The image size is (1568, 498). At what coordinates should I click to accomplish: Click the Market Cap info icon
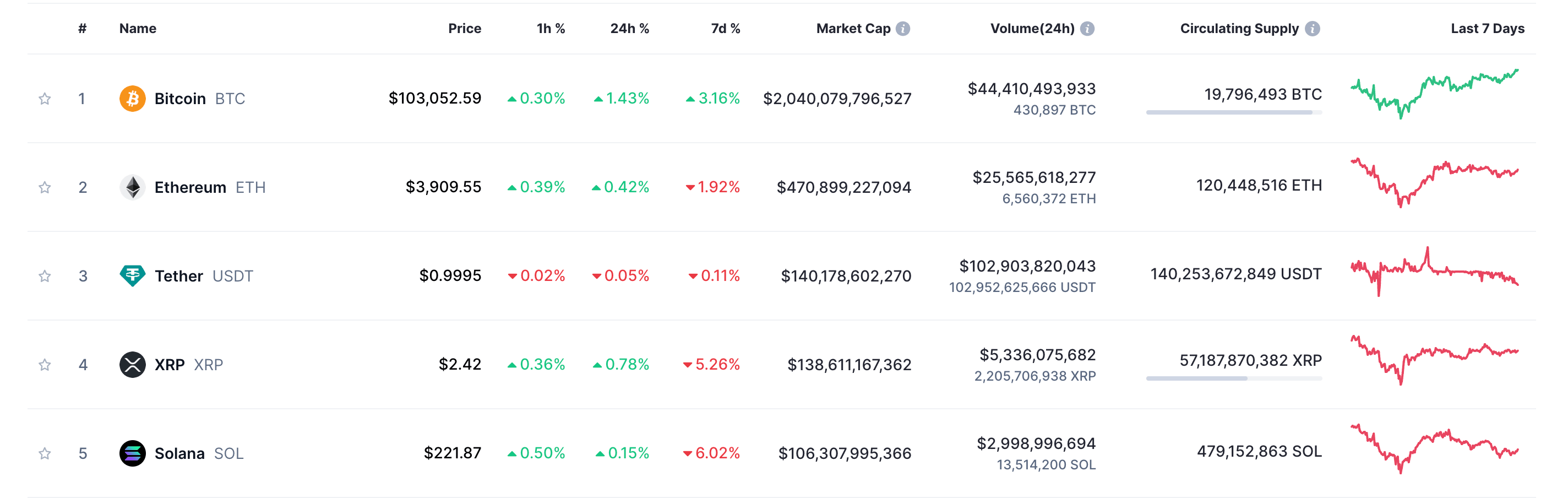point(903,29)
